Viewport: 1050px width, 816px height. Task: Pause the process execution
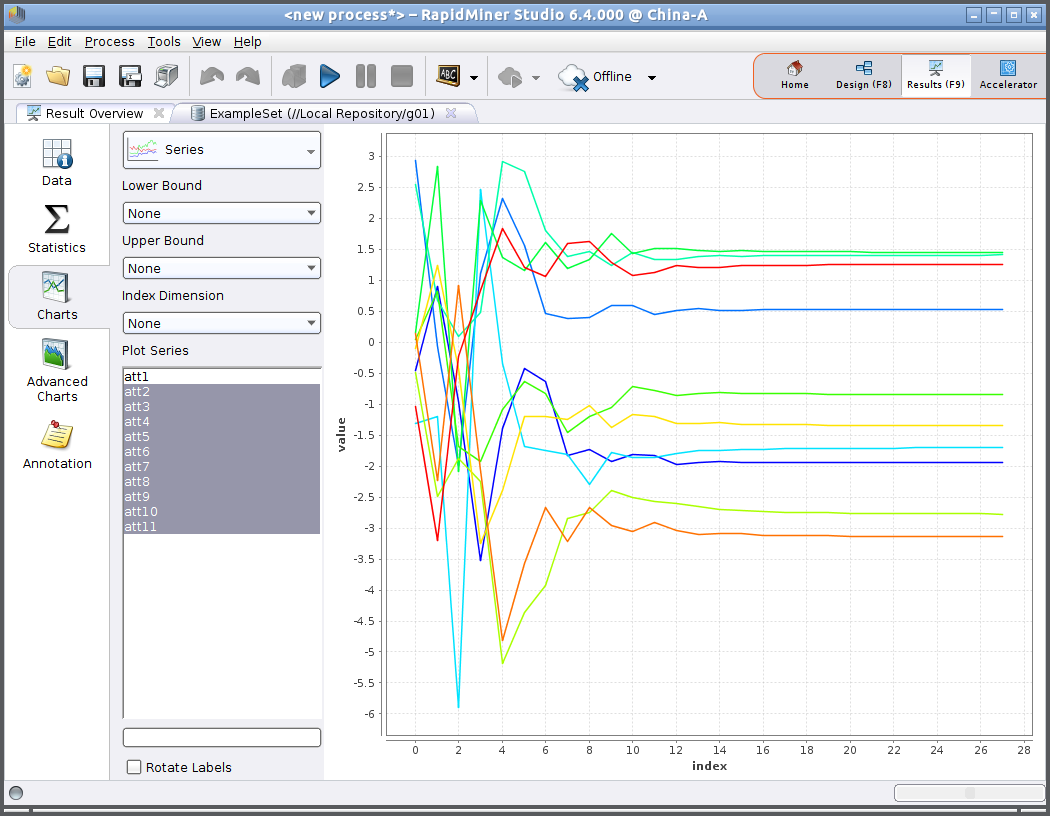(366, 76)
